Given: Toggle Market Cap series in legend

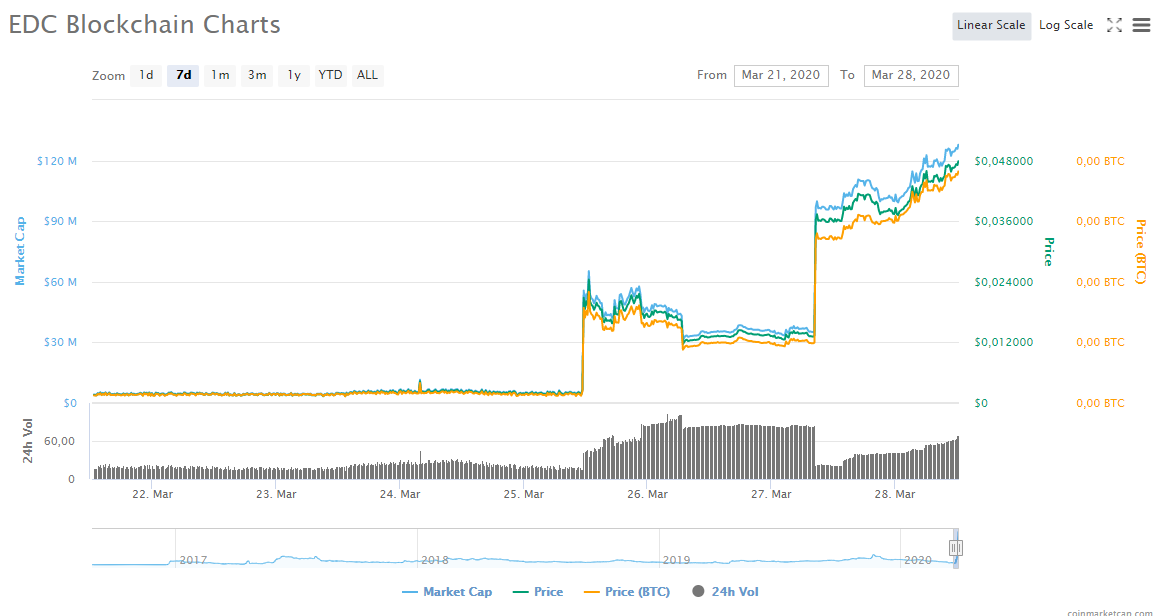Looking at the screenshot, I should [447, 592].
